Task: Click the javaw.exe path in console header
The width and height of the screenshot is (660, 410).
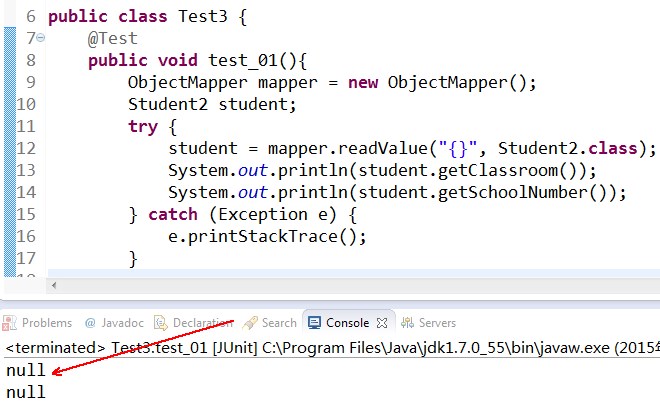Action: 436,348
